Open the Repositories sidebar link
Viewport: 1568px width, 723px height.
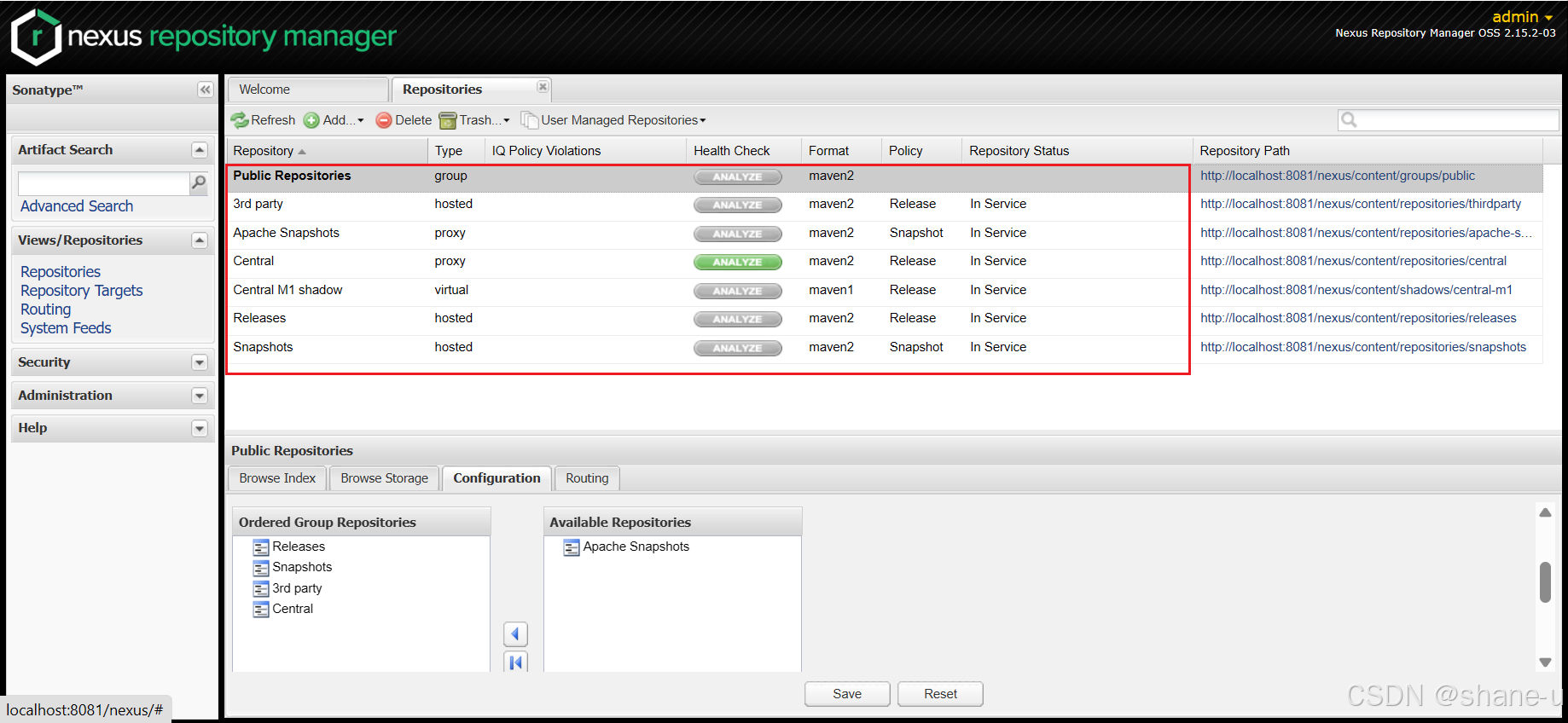click(61, 272)
